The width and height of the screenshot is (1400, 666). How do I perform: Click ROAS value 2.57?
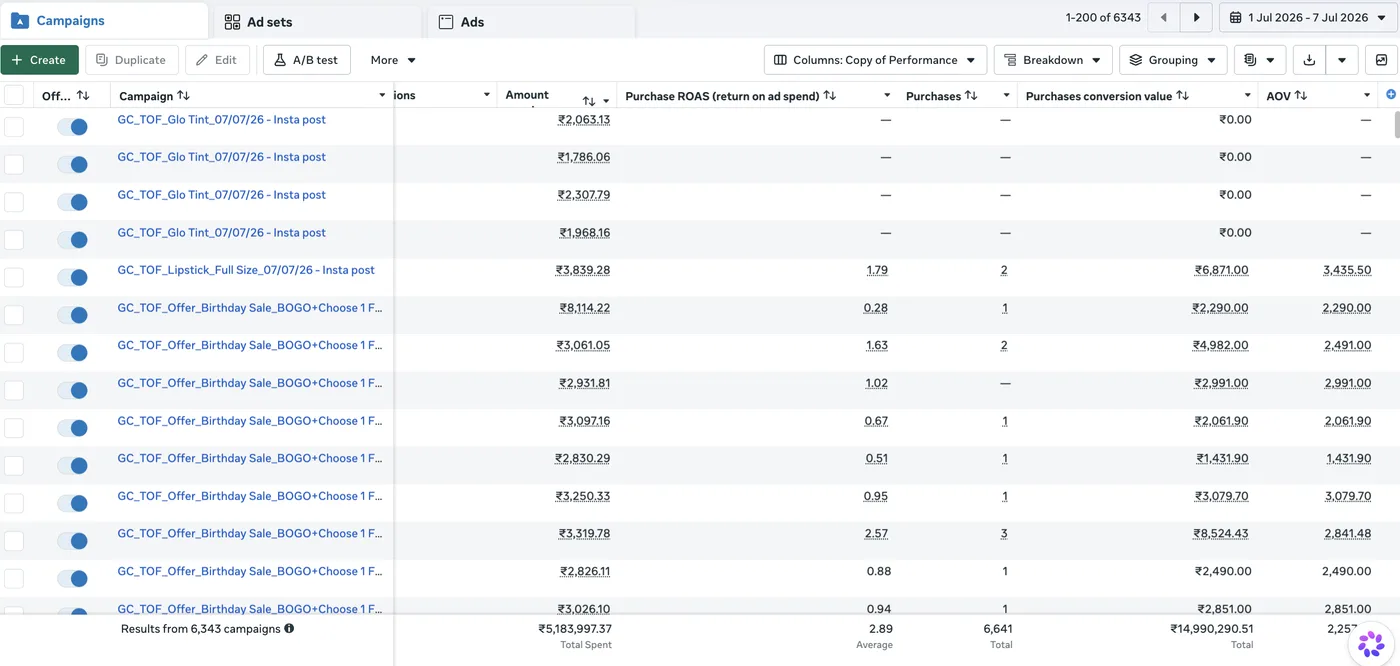876,534
